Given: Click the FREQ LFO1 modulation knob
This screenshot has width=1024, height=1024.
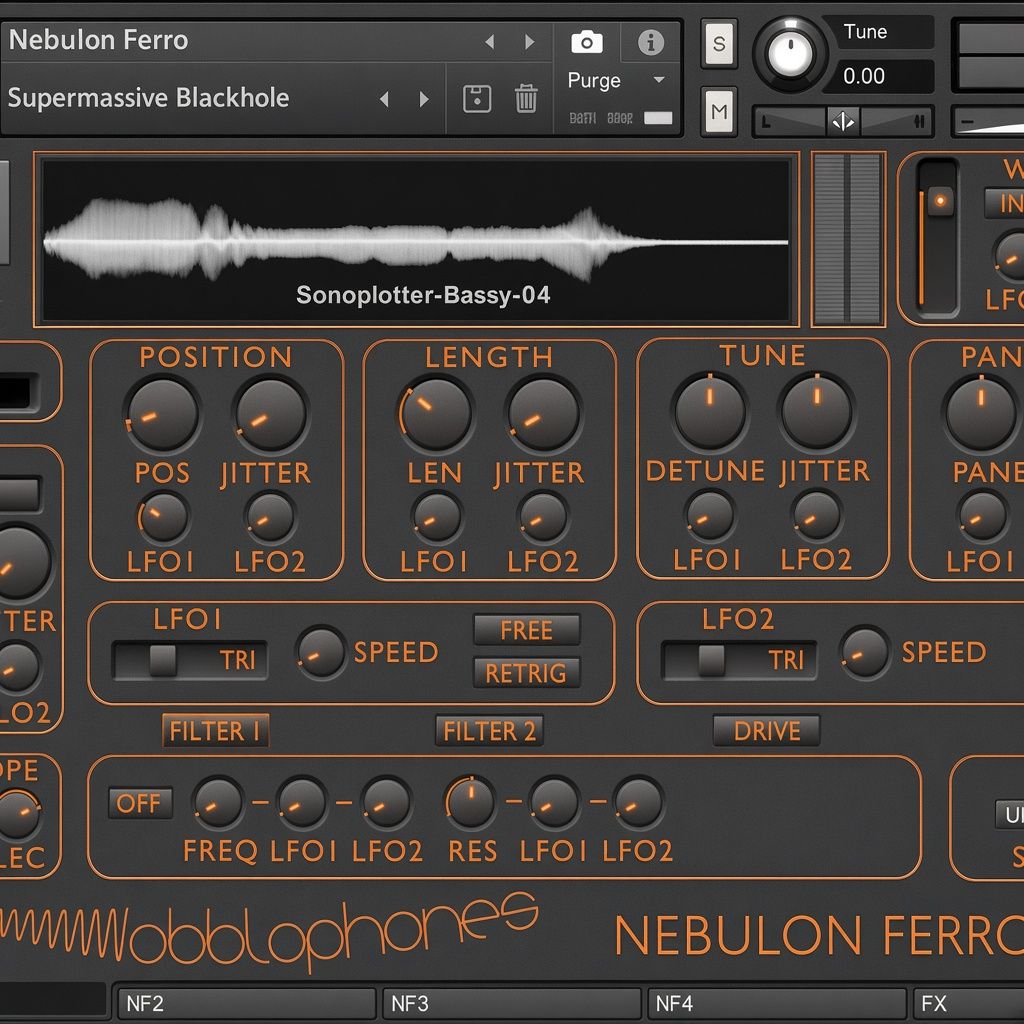Looking at the screenshot, I should [x=302, y=802].
